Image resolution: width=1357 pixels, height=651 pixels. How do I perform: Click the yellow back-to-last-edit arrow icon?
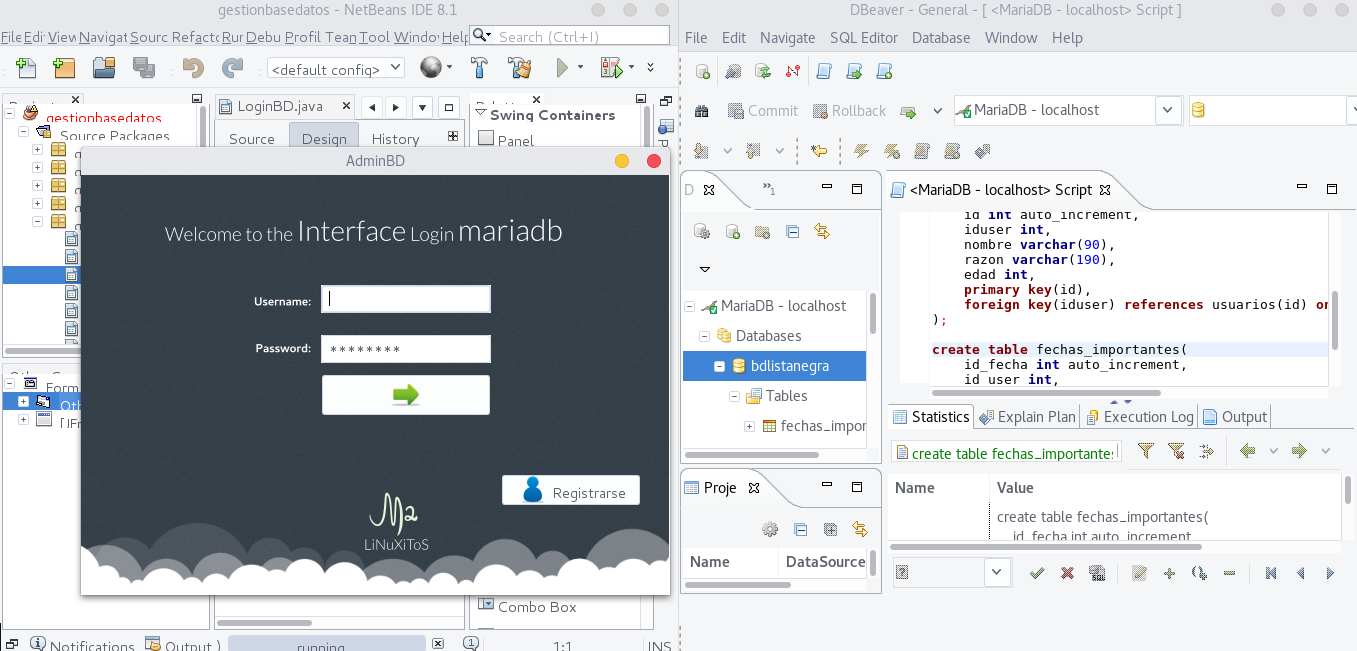click(820, 151)
